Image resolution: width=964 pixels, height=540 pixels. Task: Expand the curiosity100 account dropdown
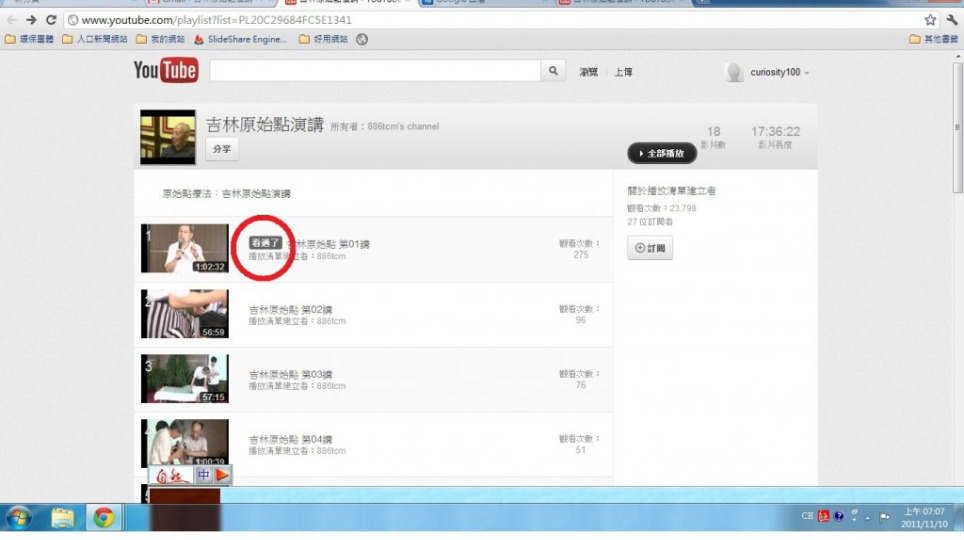point(806,73)
